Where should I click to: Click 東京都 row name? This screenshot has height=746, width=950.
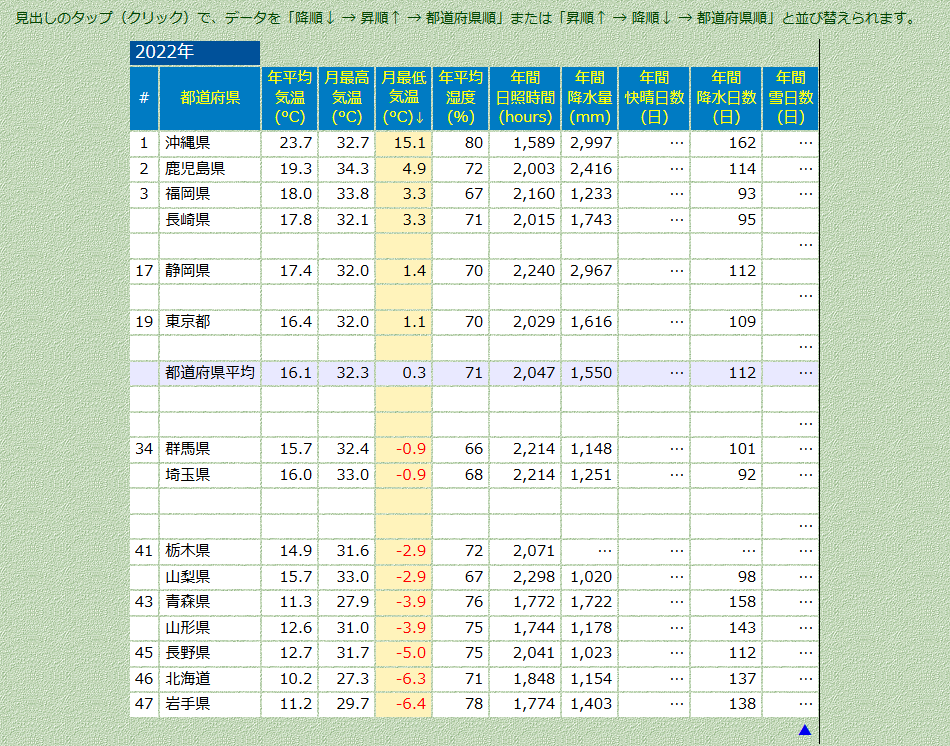click(x=187, y=322)
